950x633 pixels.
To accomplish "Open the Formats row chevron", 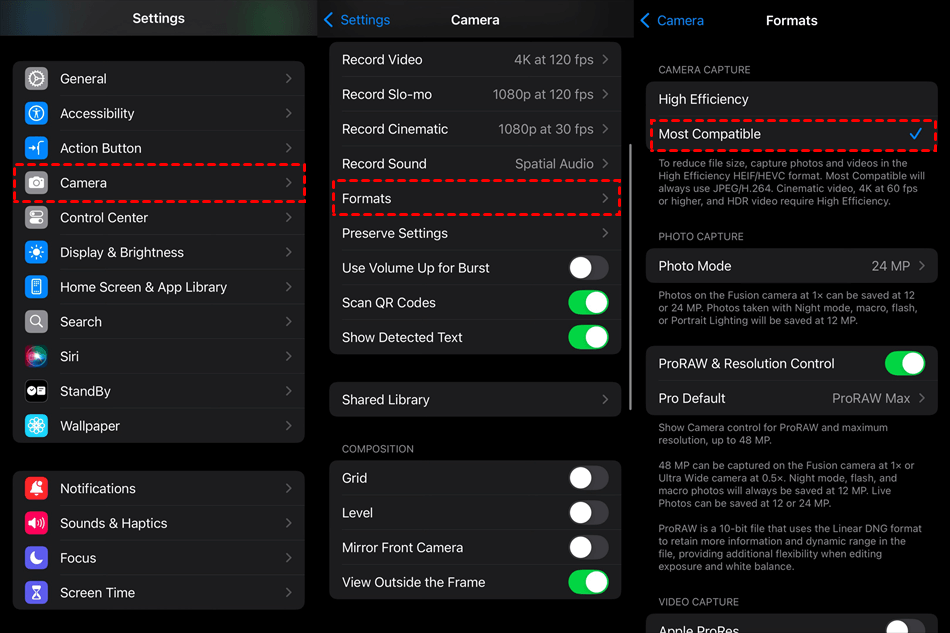I will coord(605,198).
